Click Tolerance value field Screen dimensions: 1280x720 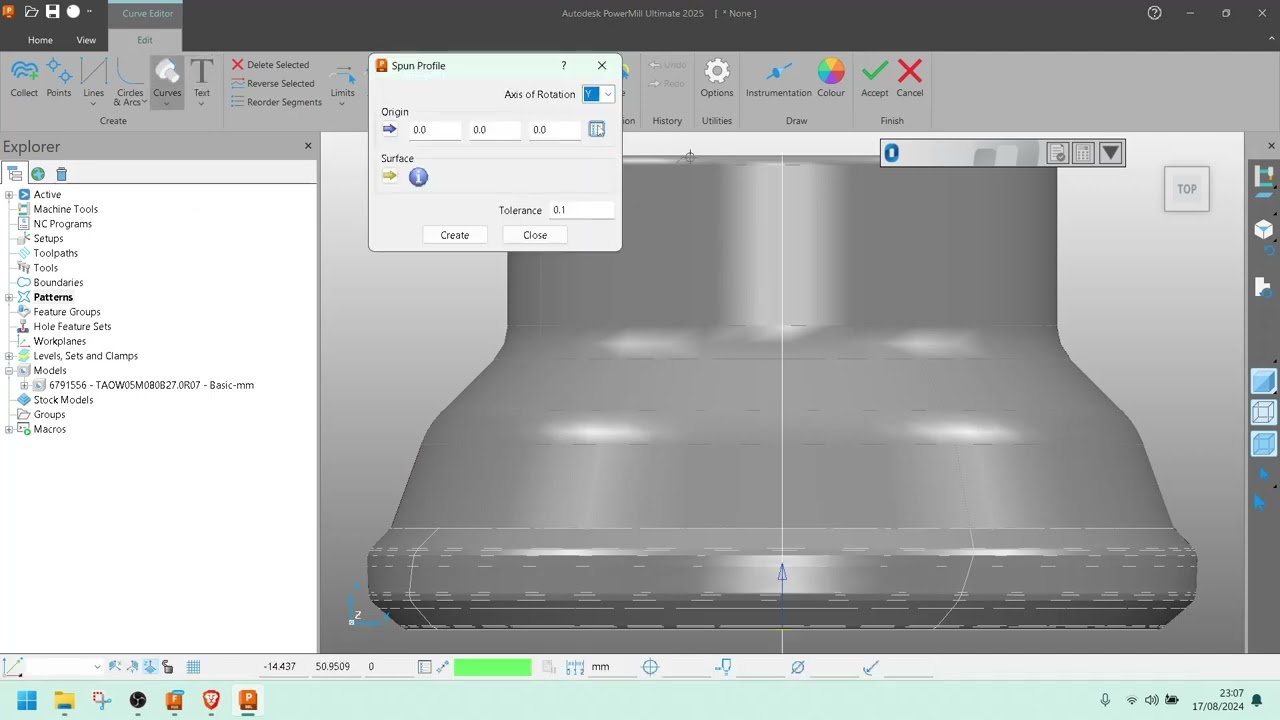click(x=581, y=210)
